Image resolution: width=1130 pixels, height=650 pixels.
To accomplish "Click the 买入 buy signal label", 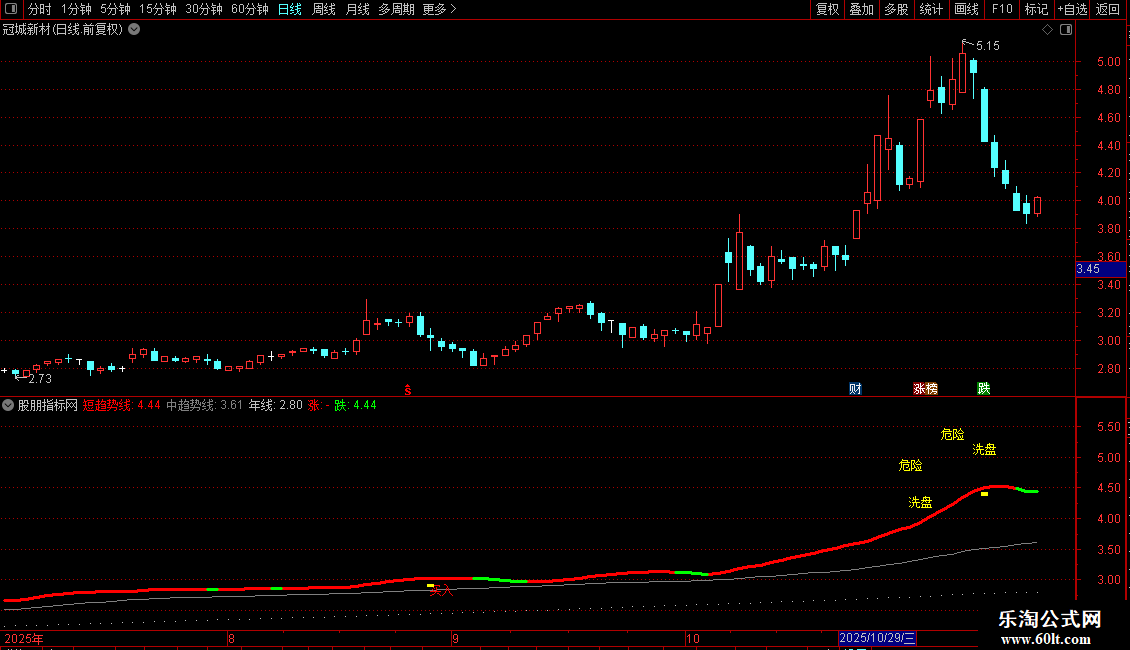I will (442, 591).
